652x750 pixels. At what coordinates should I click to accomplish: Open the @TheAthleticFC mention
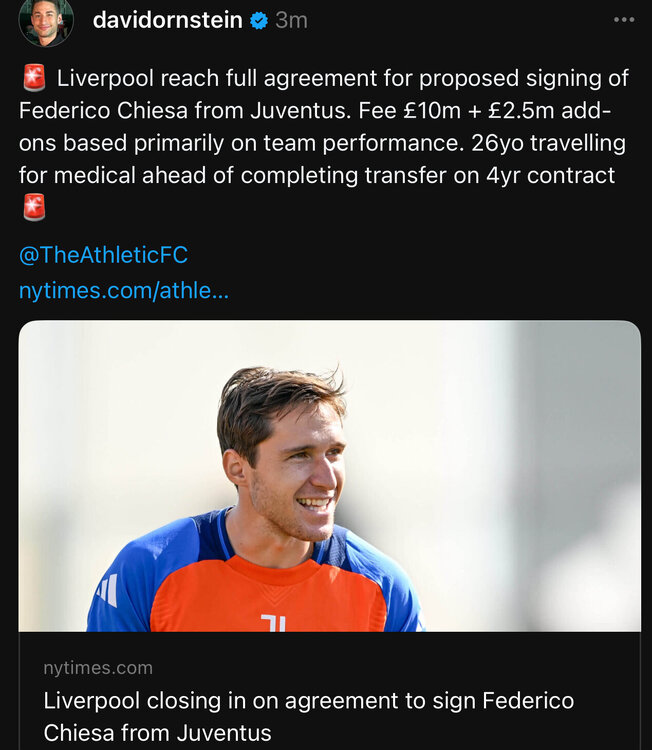[x=103, y=254]
